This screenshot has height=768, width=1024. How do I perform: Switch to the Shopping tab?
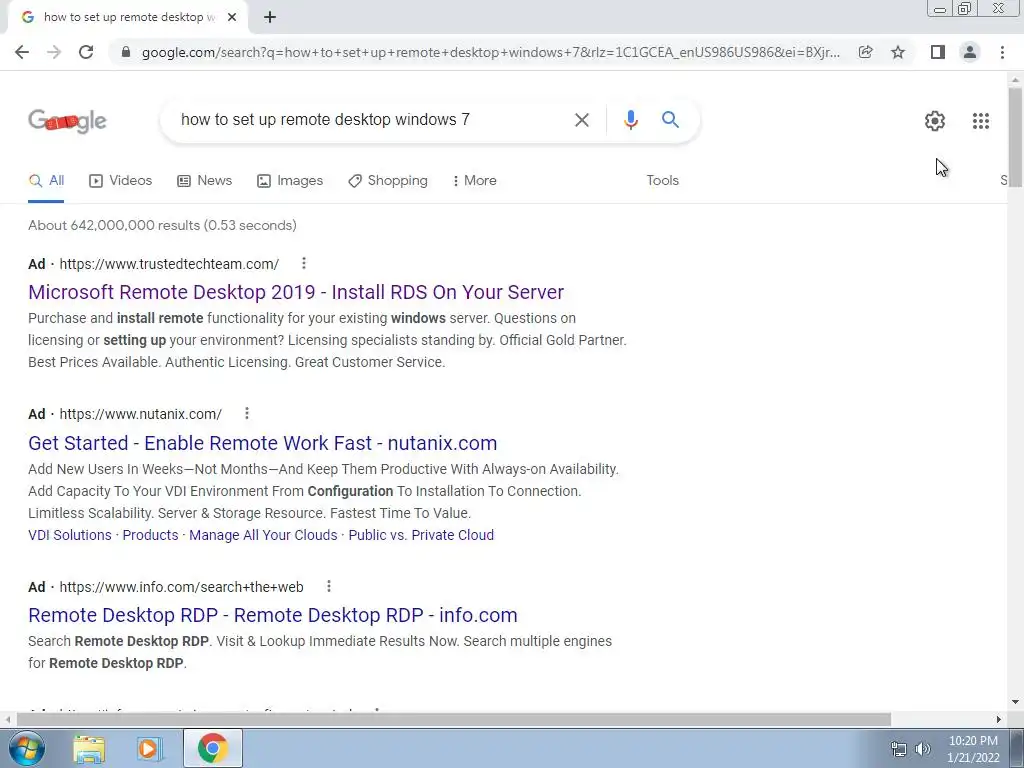pyautogui.click(x=388, y=180)
